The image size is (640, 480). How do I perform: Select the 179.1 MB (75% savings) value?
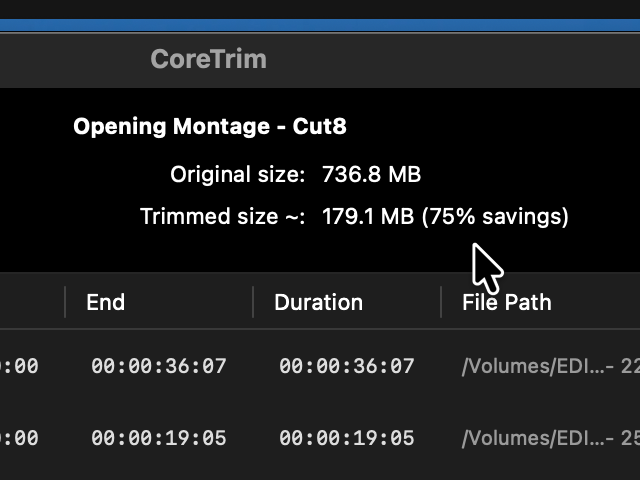pos(445,216)
